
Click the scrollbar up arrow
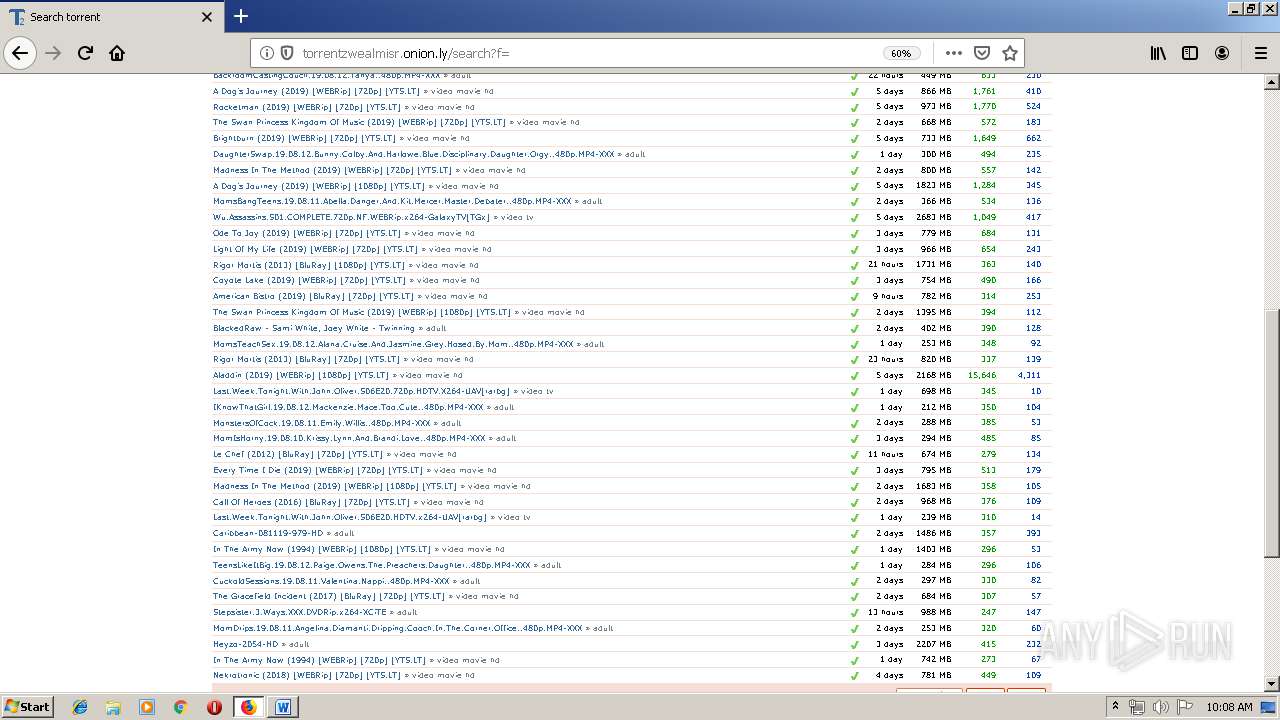[x=1272, y=81]
